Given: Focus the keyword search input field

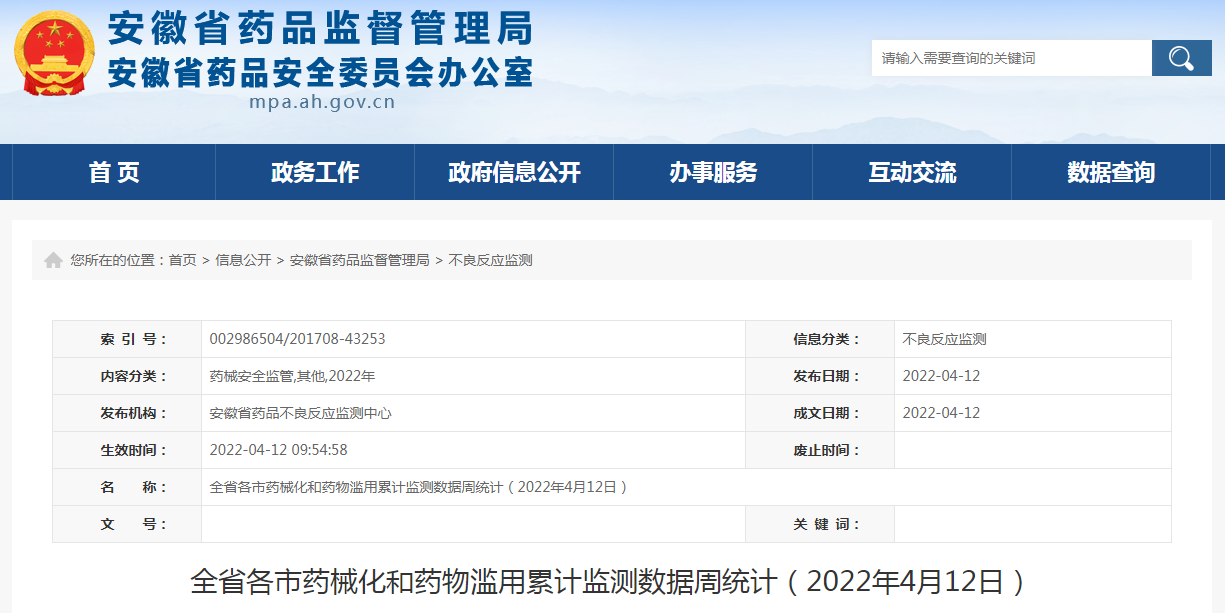Looking at the screenshot, I should 1011,58.
